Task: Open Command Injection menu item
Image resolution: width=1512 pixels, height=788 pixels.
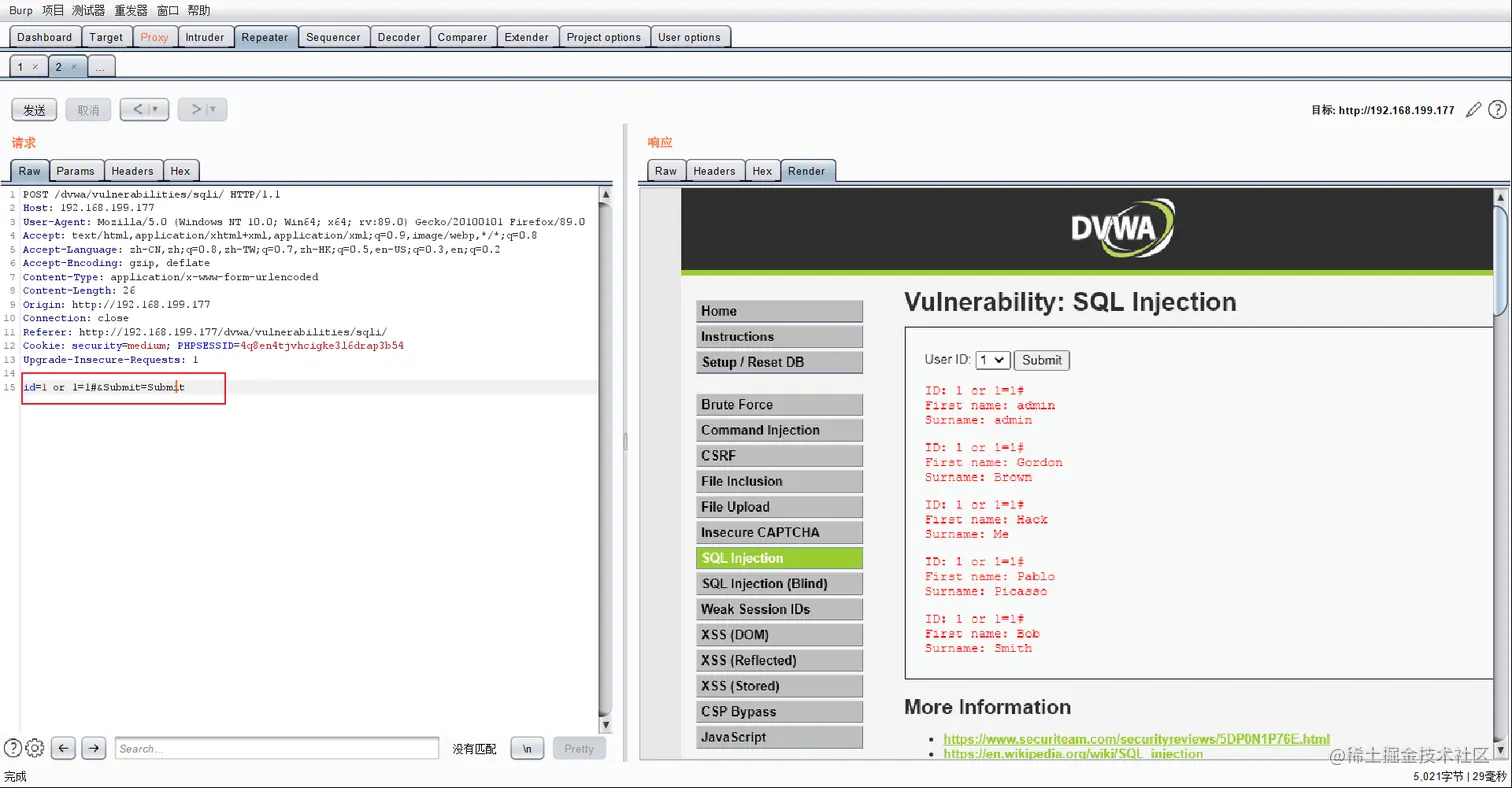Action: click(x=779, y=430)
